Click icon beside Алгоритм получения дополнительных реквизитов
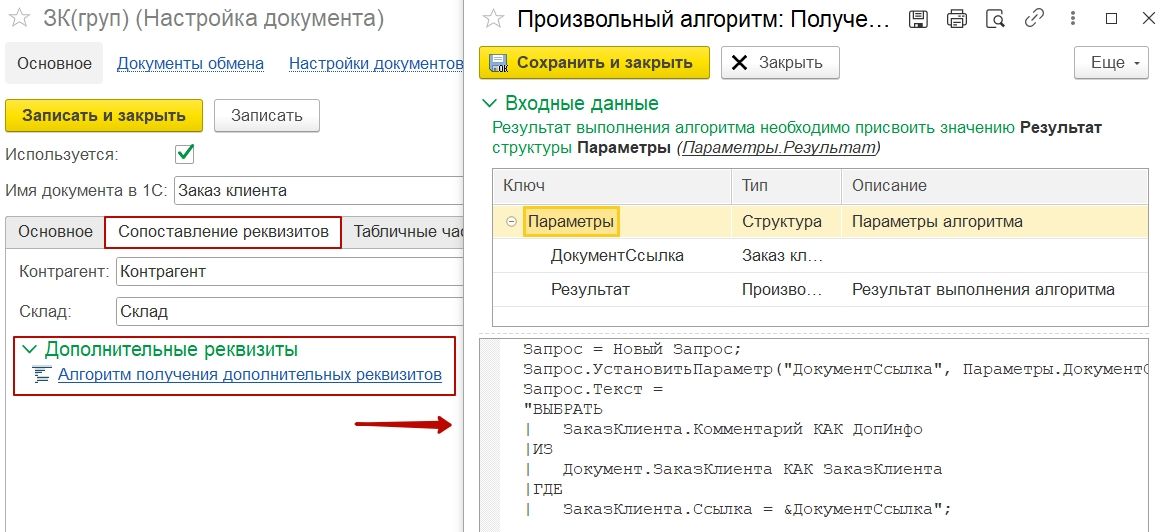The height and width of the screenshot is (532, 1164). pos(42,375)
